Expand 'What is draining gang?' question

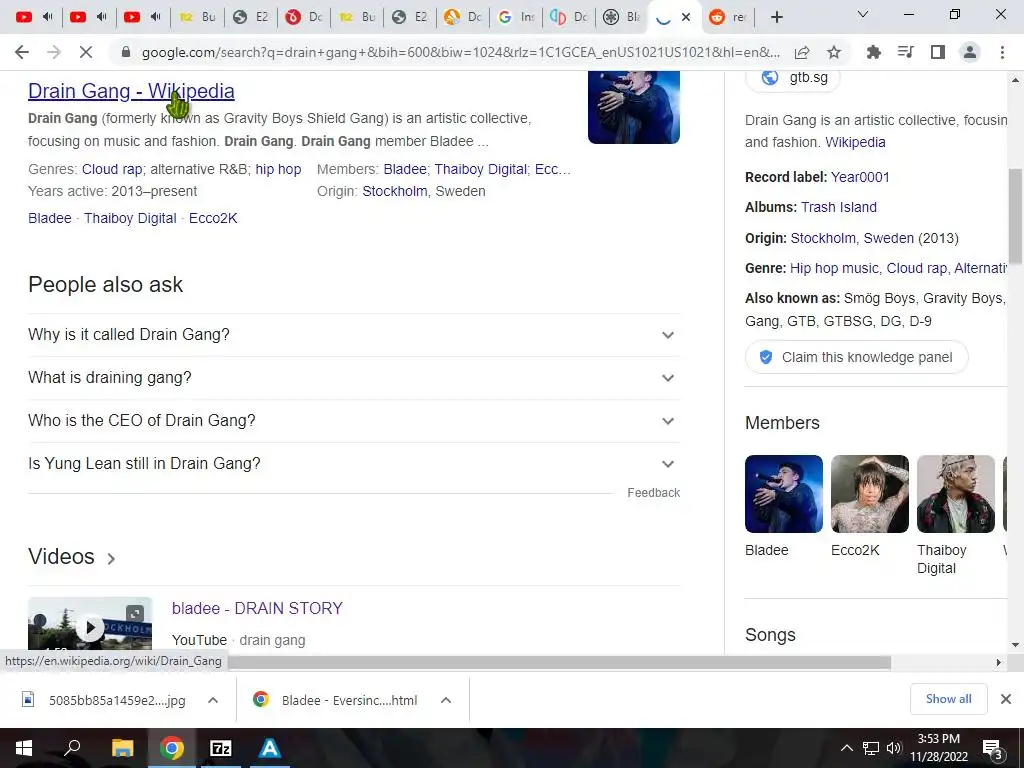(354, 377)
